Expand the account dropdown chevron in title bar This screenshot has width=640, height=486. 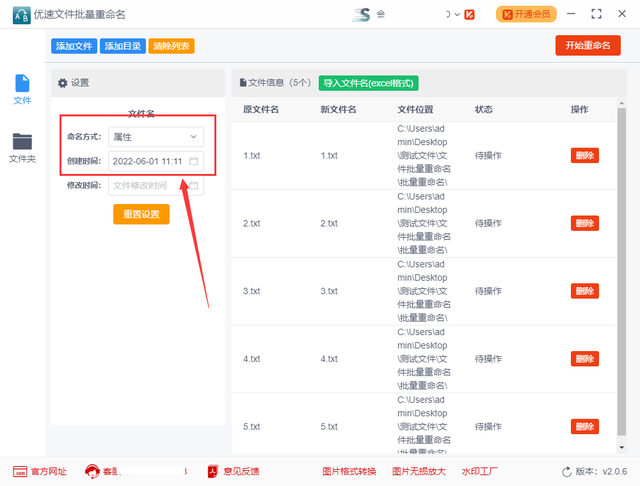tap(457, 15)
